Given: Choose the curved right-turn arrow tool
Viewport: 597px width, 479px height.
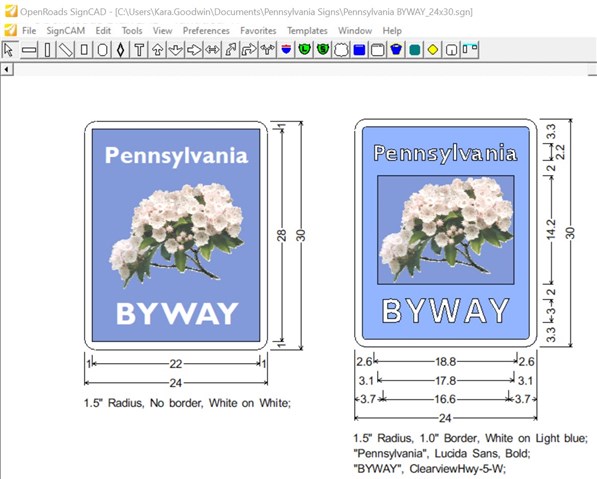Looking at the screenshot, I should tap(249, 50).
